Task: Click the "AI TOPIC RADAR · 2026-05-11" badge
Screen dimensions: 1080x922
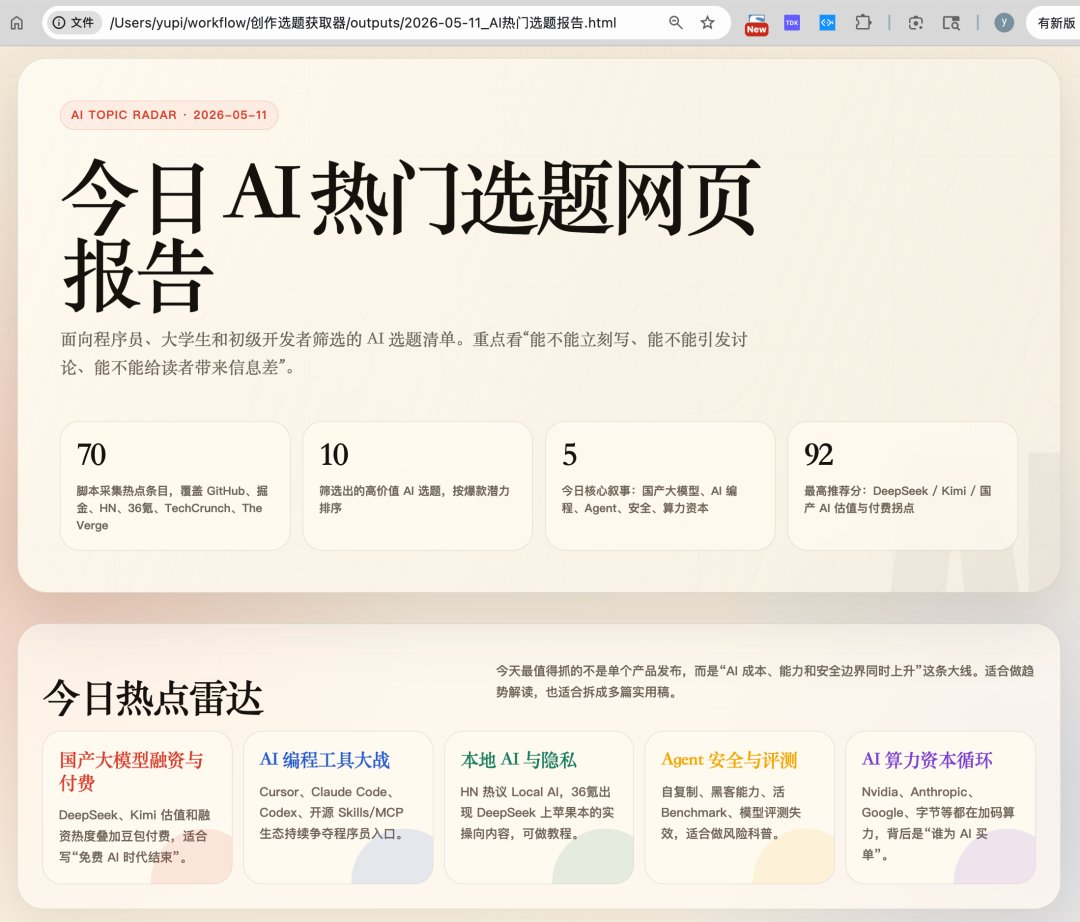Action: (x=169, y=115)
